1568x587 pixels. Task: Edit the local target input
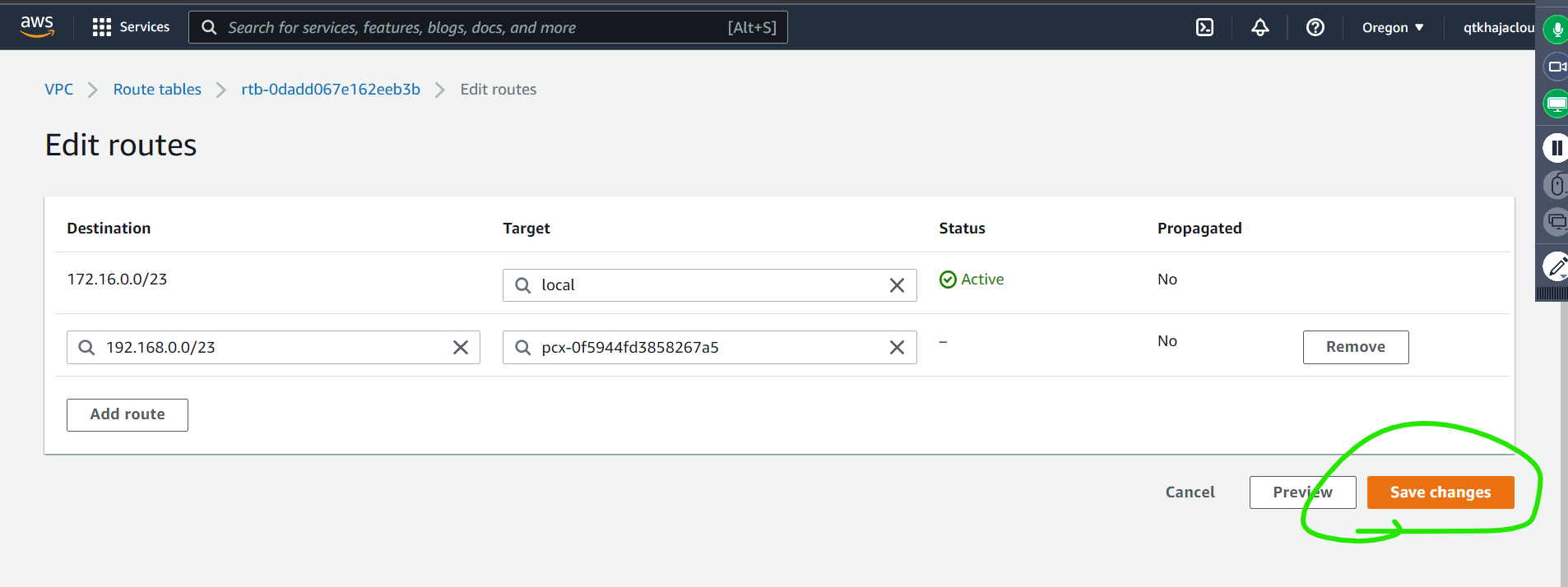[709, 285]
